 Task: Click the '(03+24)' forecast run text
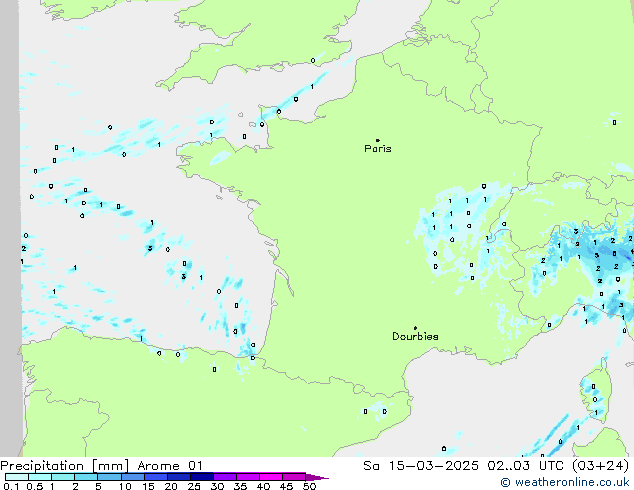click(x=600, y=466)
